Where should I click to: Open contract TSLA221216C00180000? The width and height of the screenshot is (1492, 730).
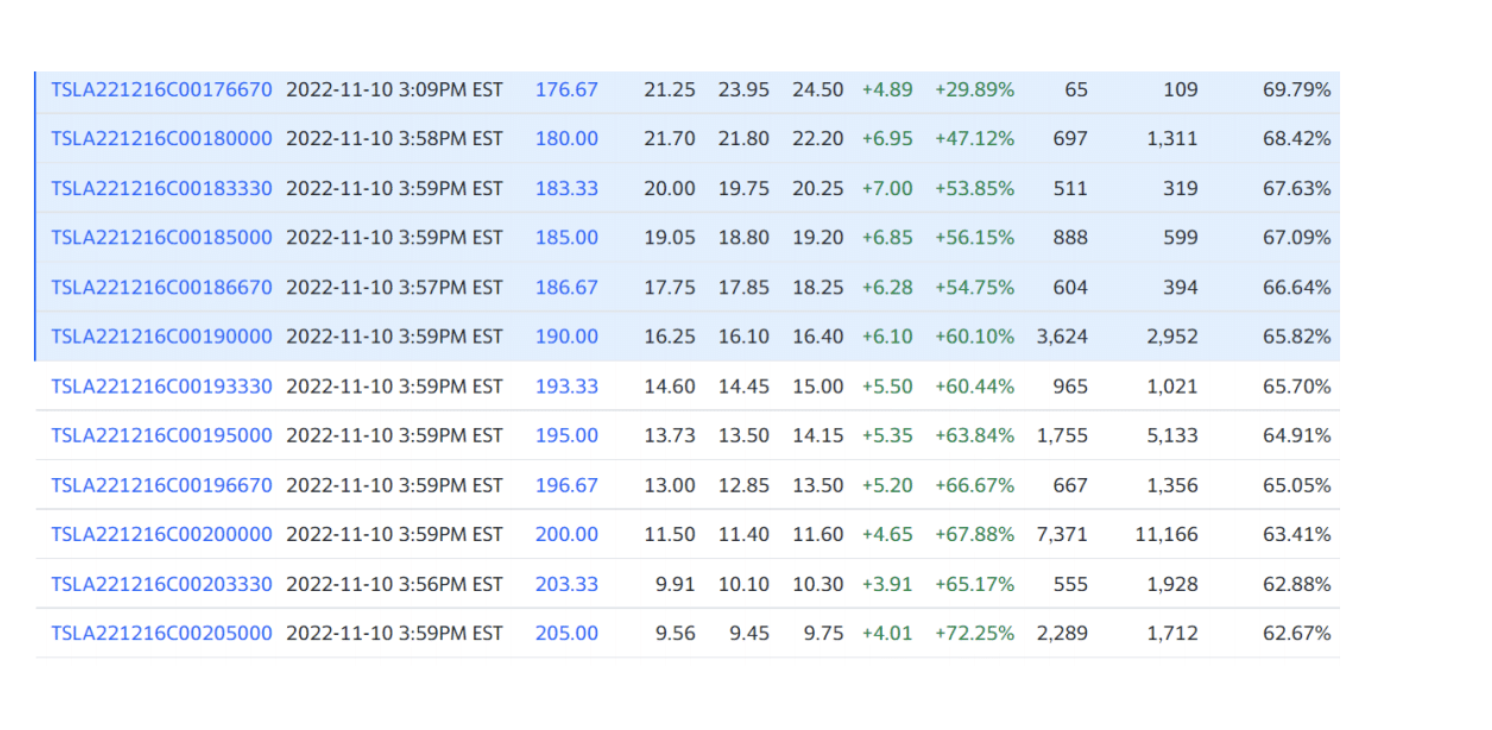pyautogui.click(x=161, y=138)
